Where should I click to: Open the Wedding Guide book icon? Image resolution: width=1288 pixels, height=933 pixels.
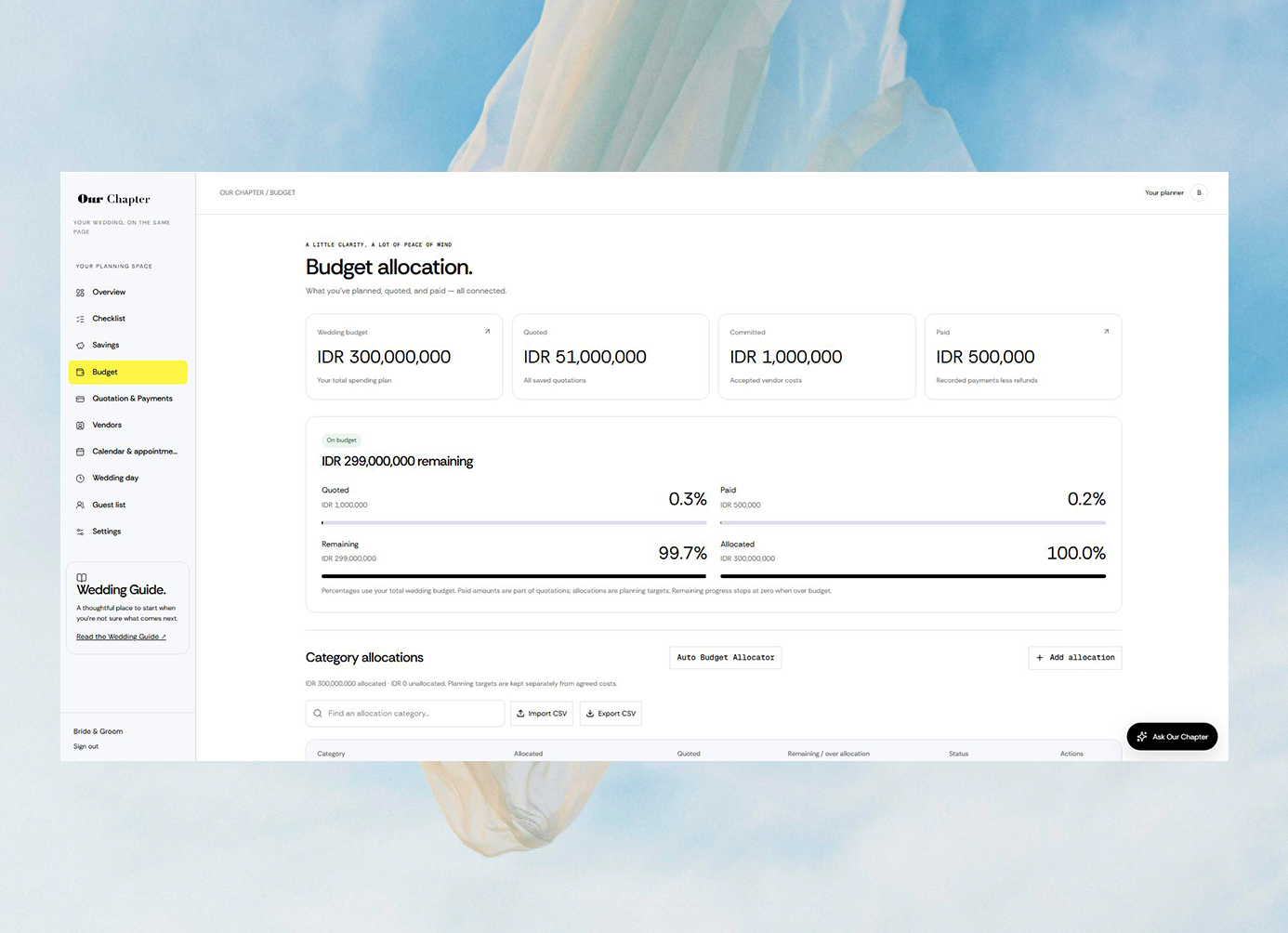click(x=82, y=577)
